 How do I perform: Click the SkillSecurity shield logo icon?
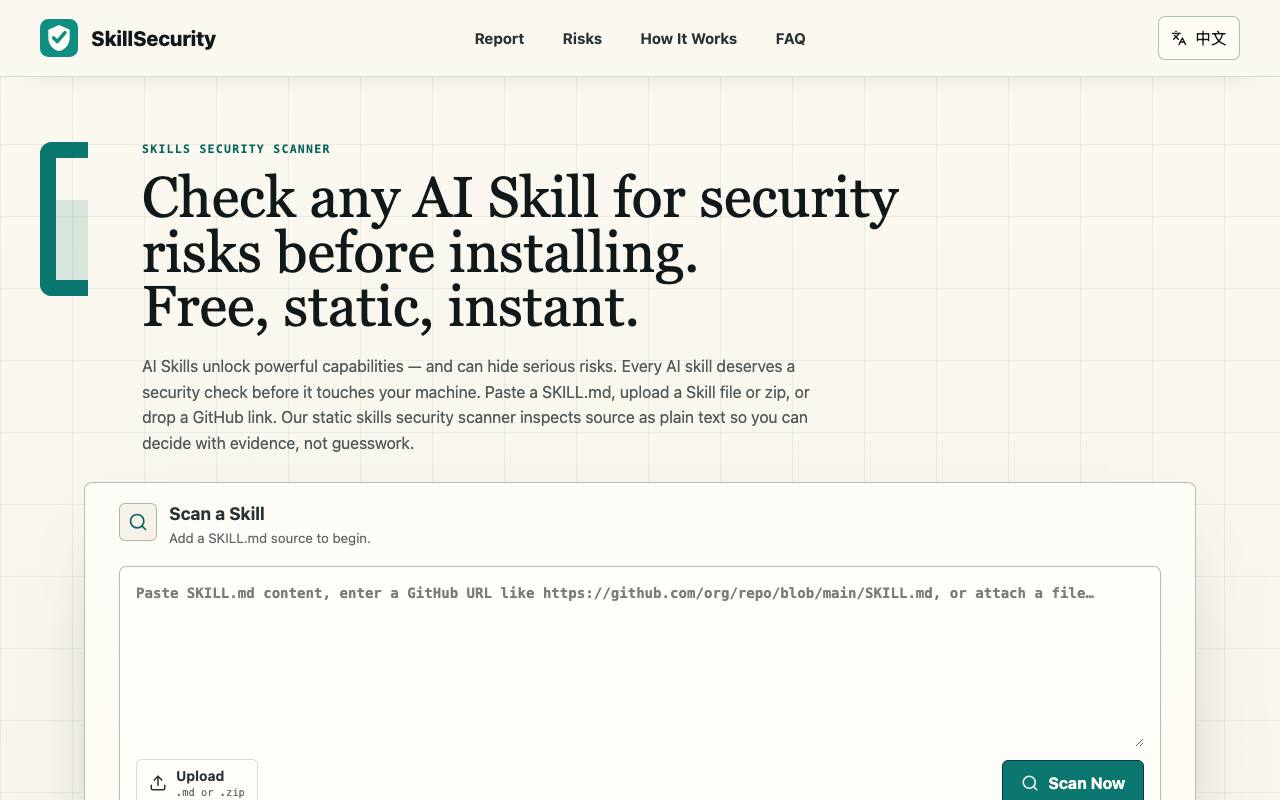(59, 38)
